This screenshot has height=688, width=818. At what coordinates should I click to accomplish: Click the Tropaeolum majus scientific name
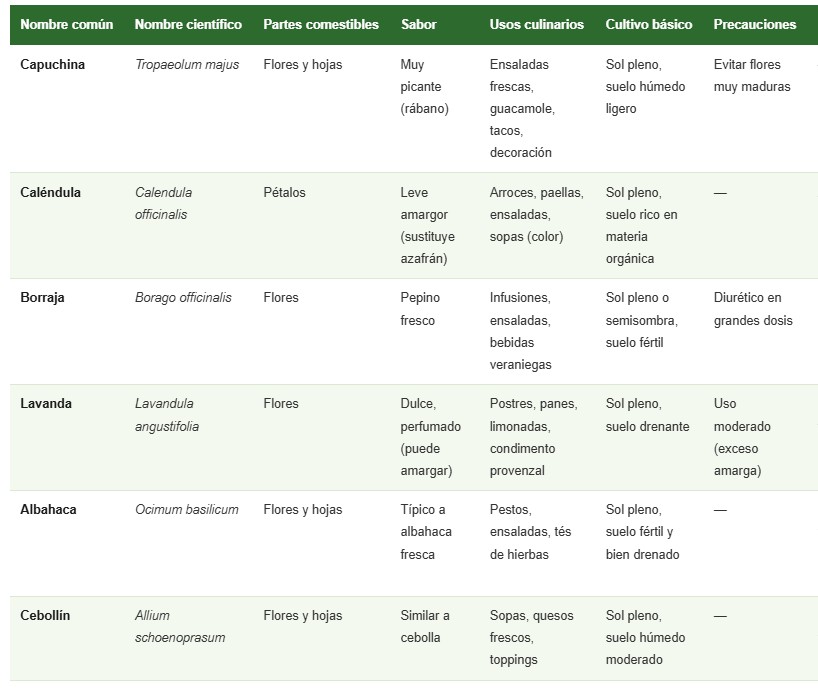(x=187, y=64)
